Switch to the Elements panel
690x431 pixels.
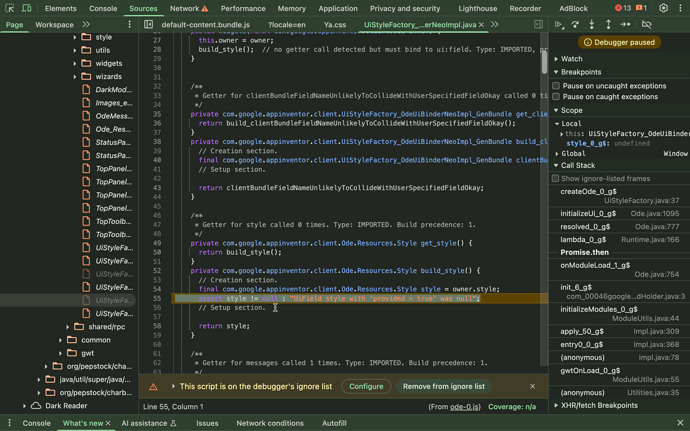coord(60,8)
